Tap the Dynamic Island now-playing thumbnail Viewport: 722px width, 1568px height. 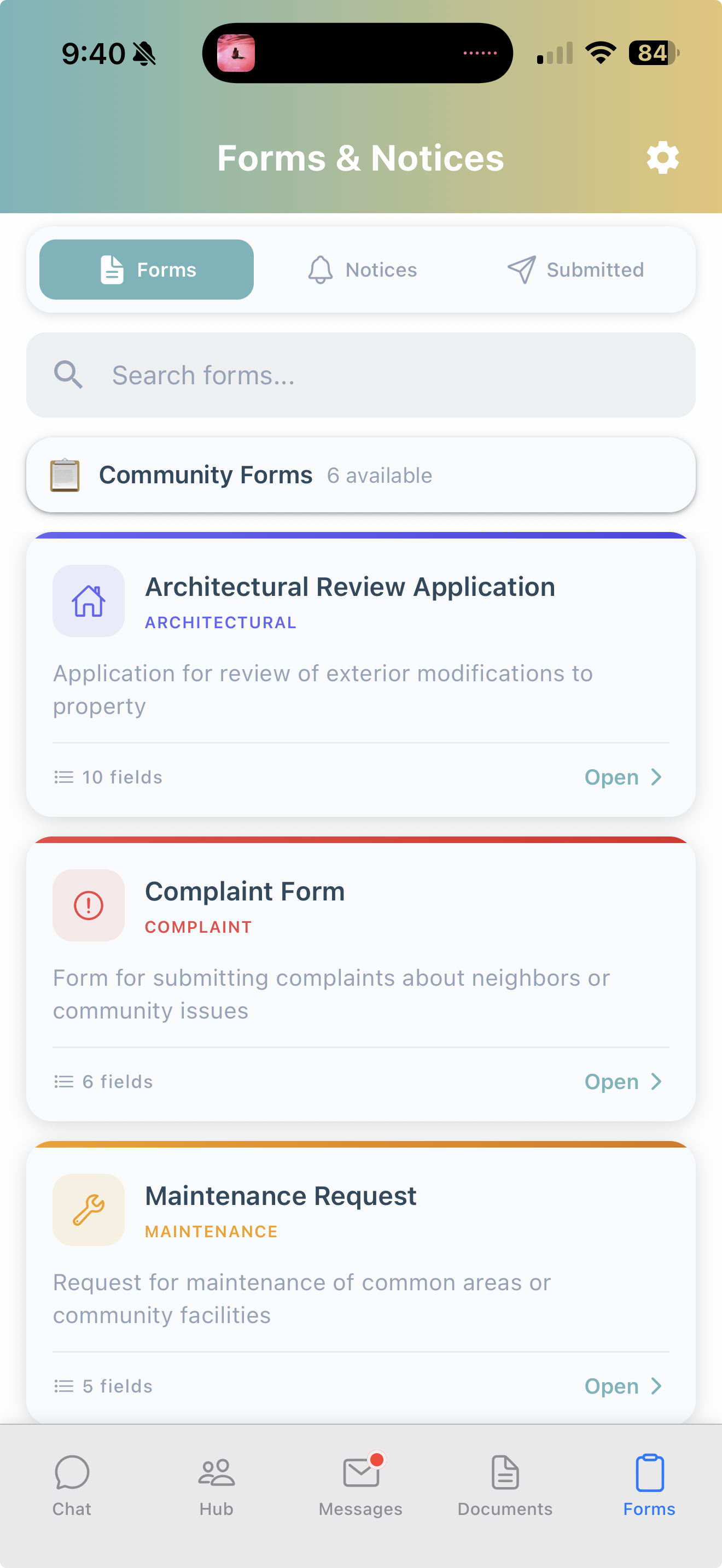click(236, 54)
